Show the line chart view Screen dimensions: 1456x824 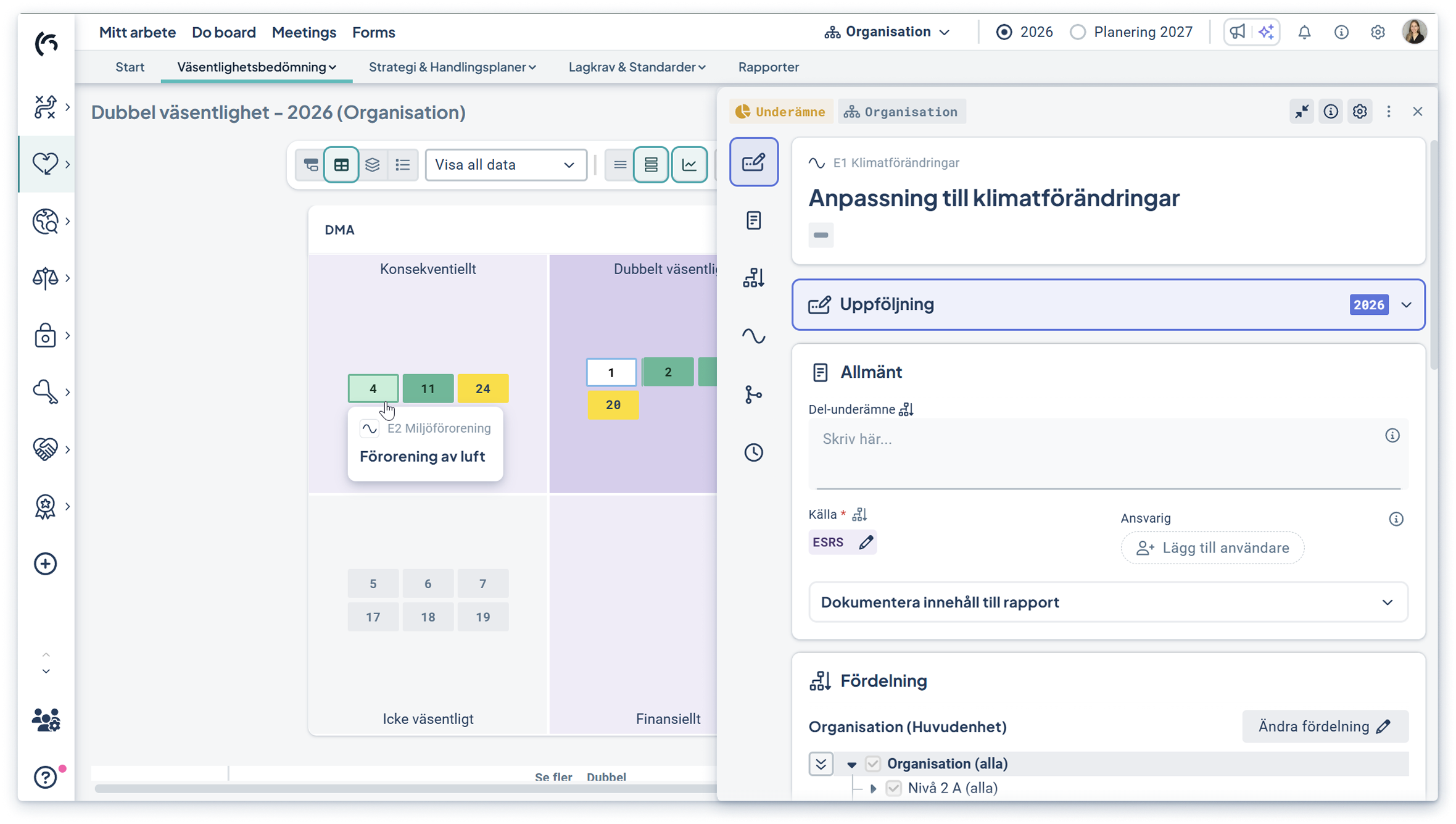[x=689, y=165]
